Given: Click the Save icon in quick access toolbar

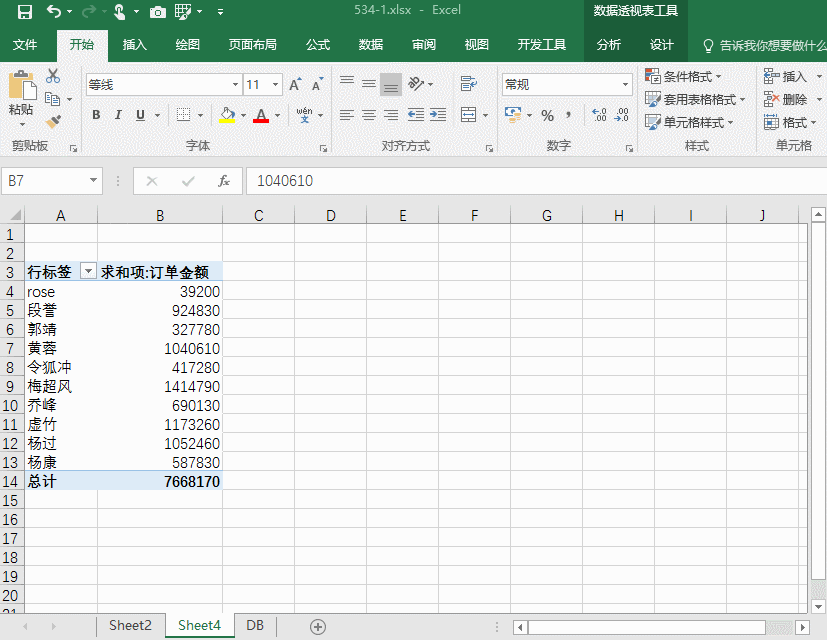Looking at the screenshot, I should pyautogui.click(x=25, y=12).
